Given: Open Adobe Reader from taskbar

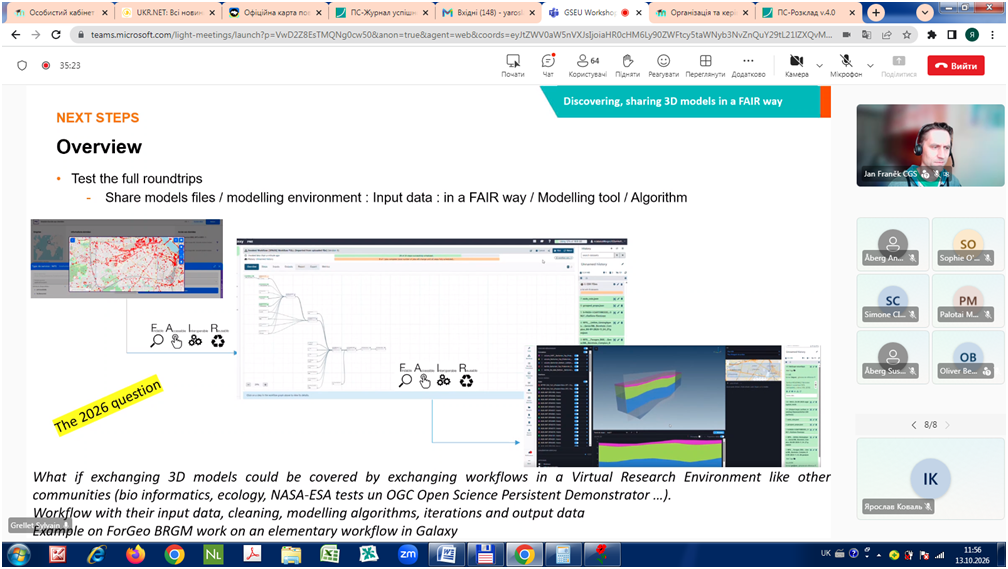Looking at the screenshot, I should (x=252, y=554).
